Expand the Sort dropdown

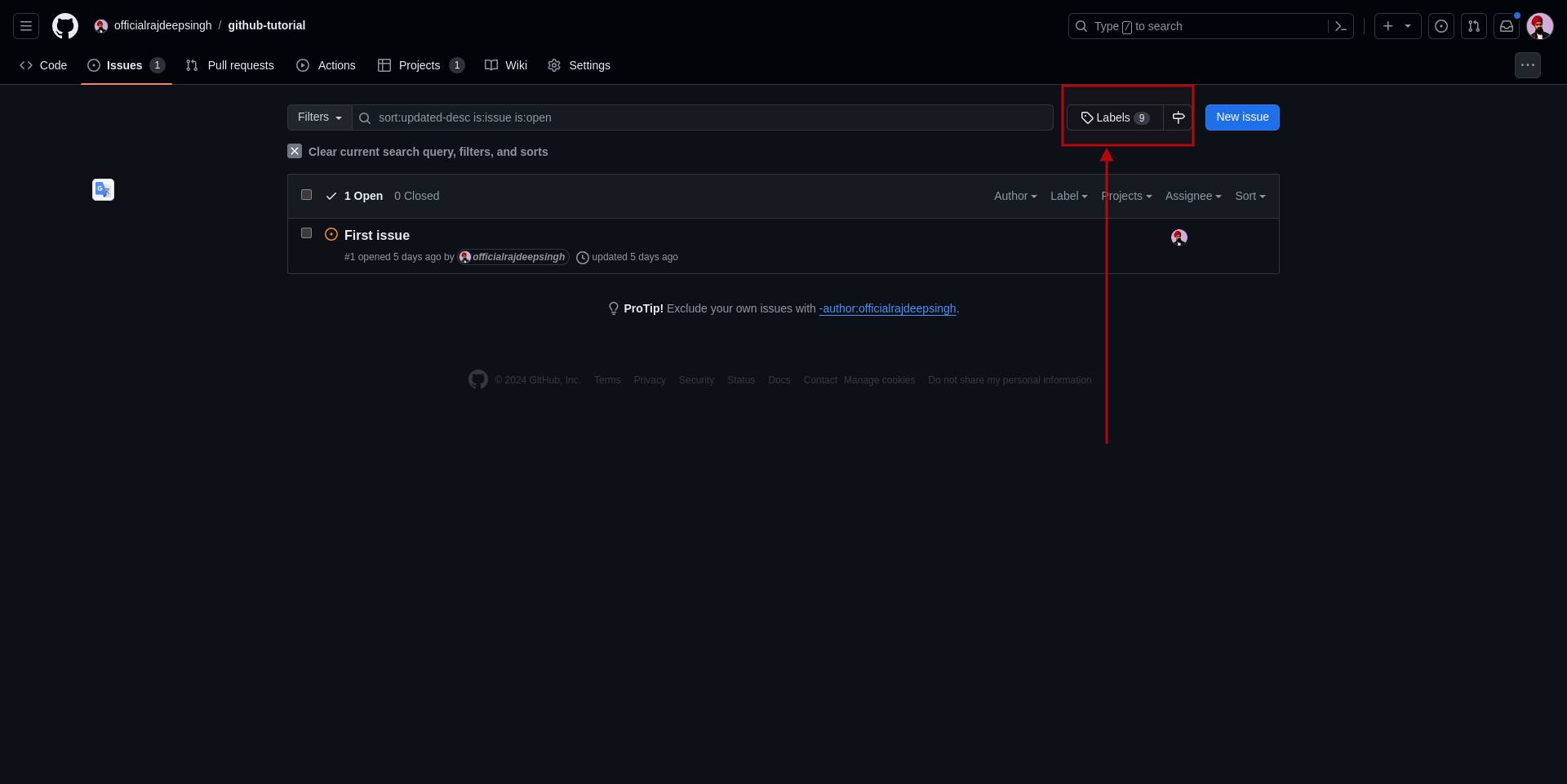click(x=1250, y=196)
